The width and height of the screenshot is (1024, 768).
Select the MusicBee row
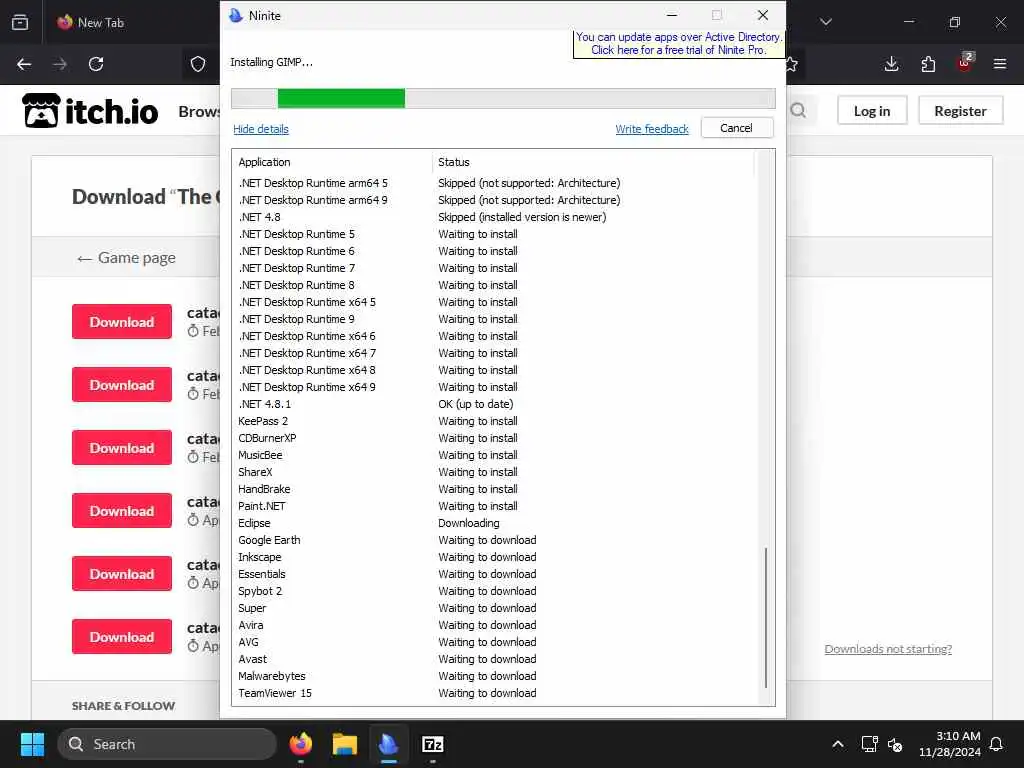coord(495,455)
